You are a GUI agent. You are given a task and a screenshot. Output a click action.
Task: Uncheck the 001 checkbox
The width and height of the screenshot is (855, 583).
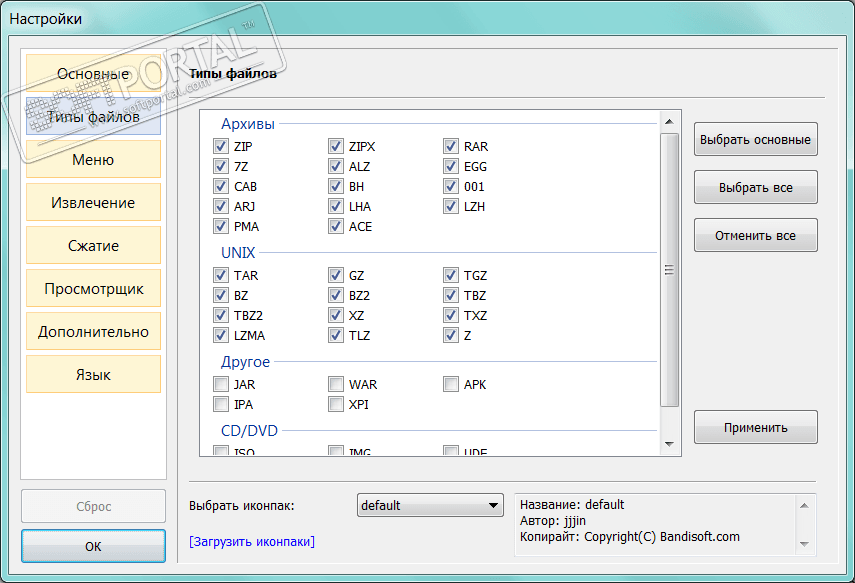click(x=451, y=187)
